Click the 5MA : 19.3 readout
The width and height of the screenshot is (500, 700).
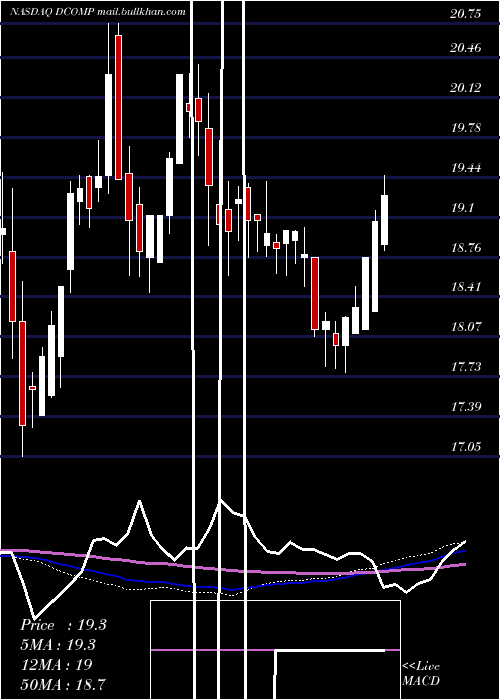pos(58,645)
